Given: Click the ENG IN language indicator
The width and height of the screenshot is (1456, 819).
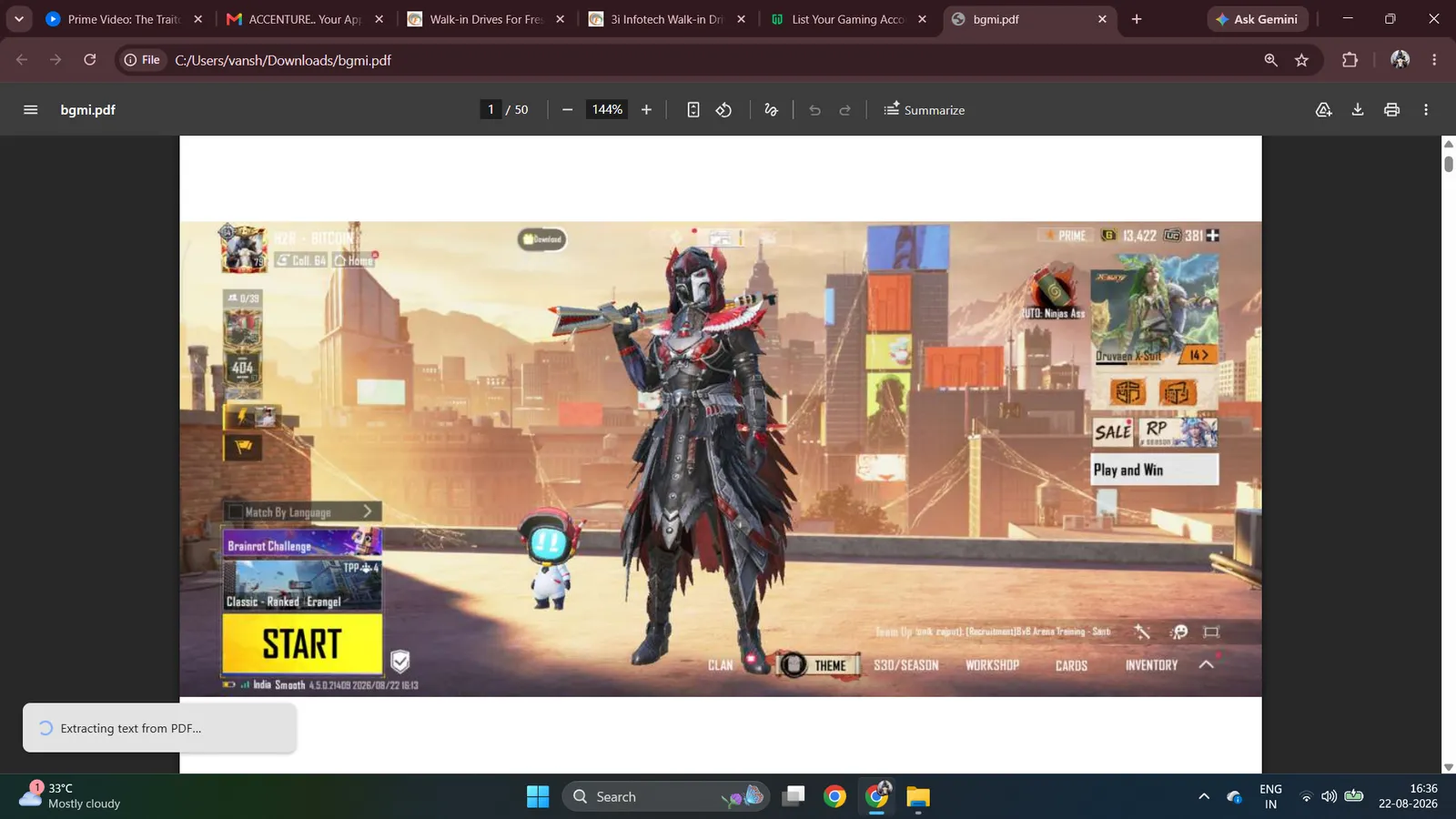Looking at the screenshot, I should coord(1270,796).
